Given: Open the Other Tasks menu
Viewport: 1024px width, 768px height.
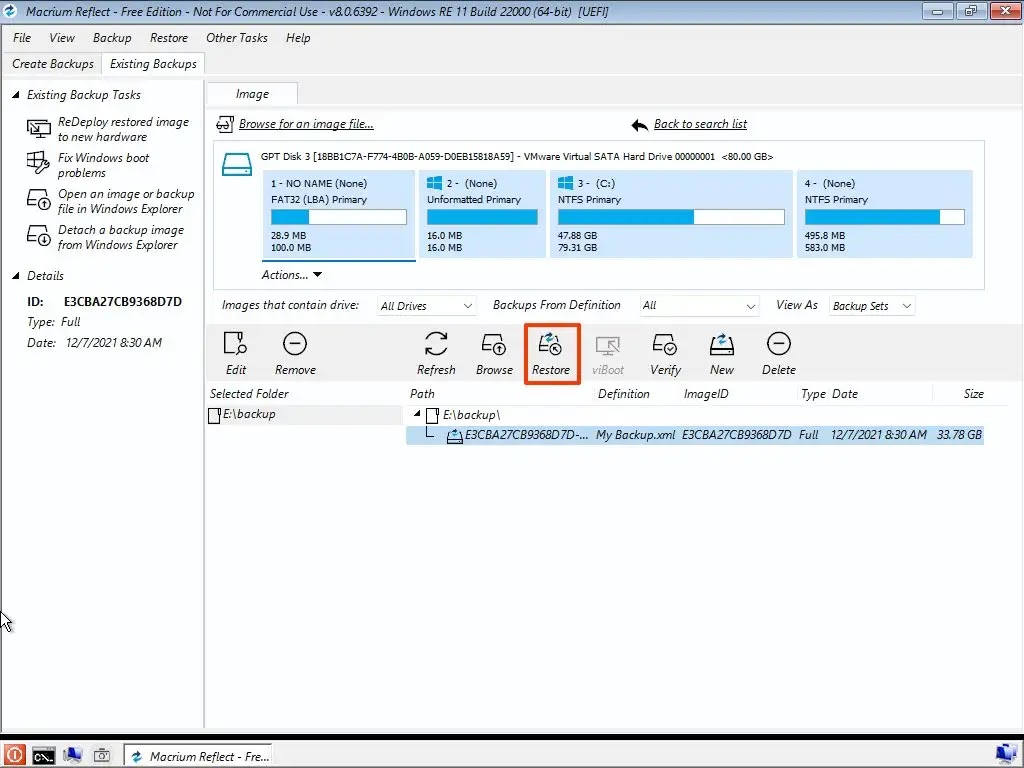Looking at the screenshot, I should click(236, 38).
